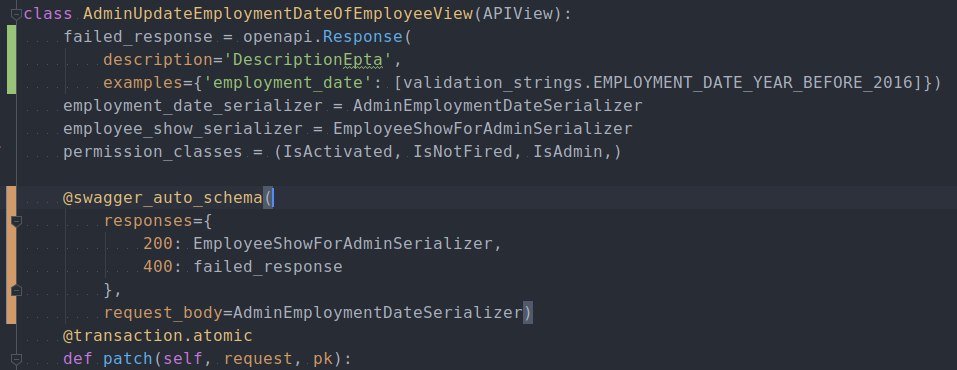Viewport: 957px width, 370px height.
Task: Click 'Response' after openapi
Action: pos(363,37)
